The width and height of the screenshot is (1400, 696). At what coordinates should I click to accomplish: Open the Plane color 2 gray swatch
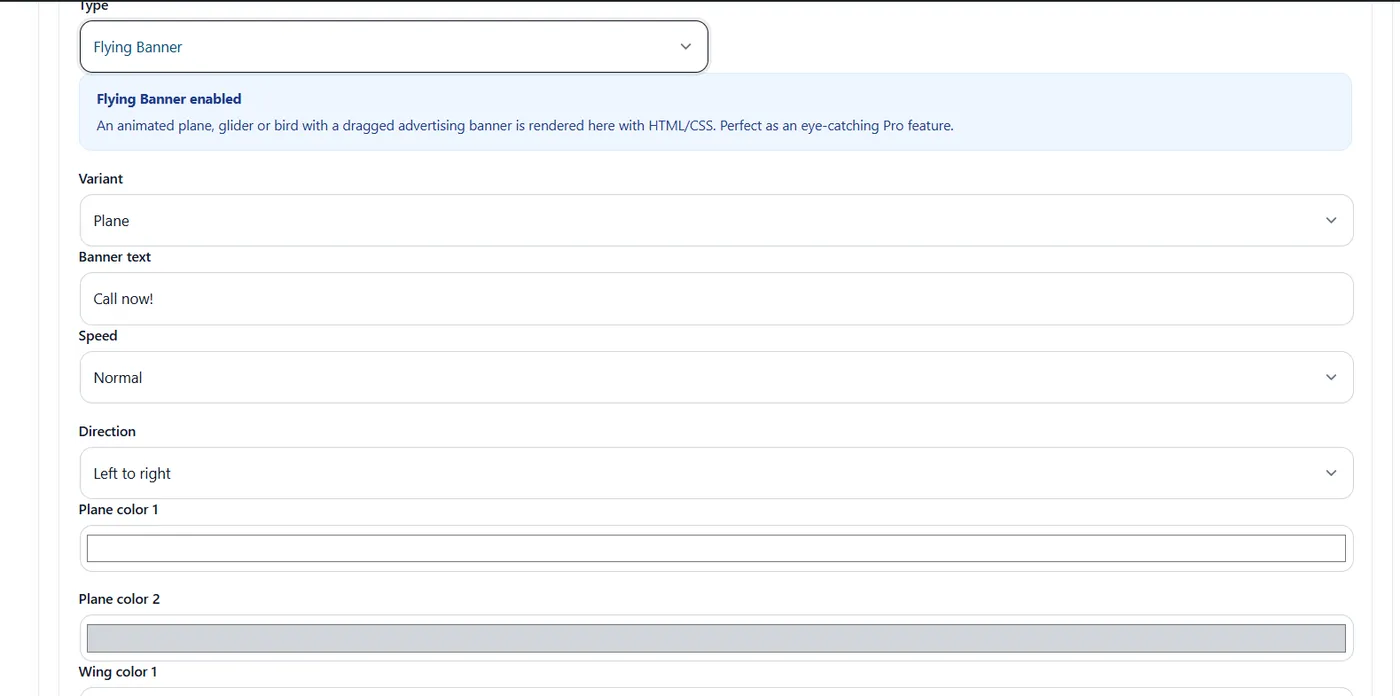(x=716, y=638)
